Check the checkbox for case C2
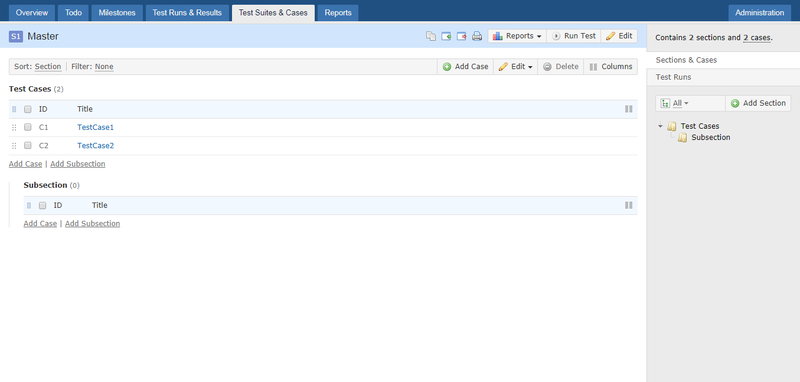 pos(28,146)
